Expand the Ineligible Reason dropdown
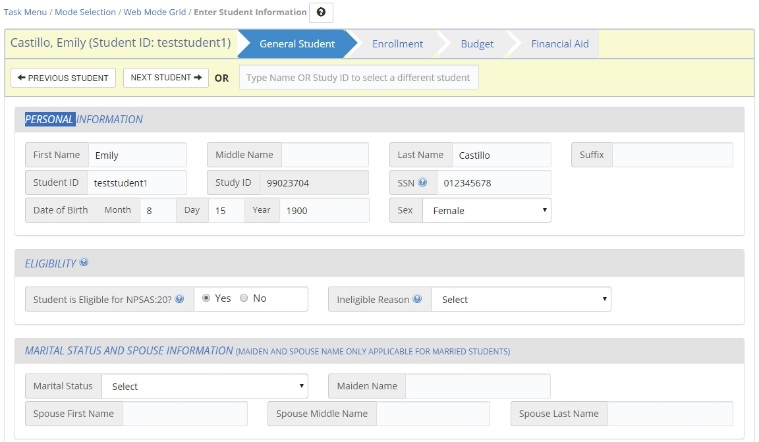The width and height of the screenshot is (759, 442). [x=520, y=299]
